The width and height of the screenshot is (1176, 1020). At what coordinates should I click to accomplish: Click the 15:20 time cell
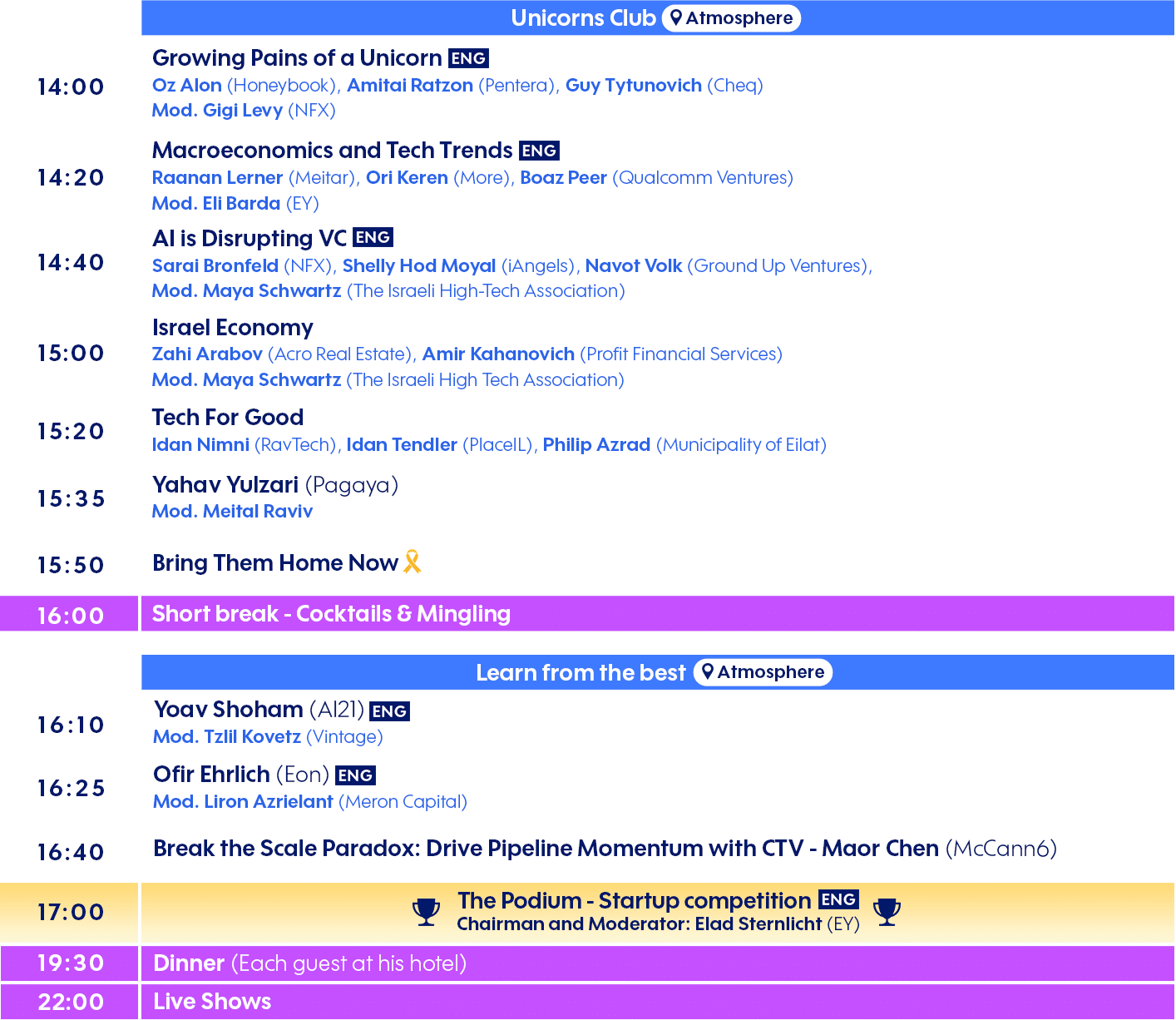(71, 431)
